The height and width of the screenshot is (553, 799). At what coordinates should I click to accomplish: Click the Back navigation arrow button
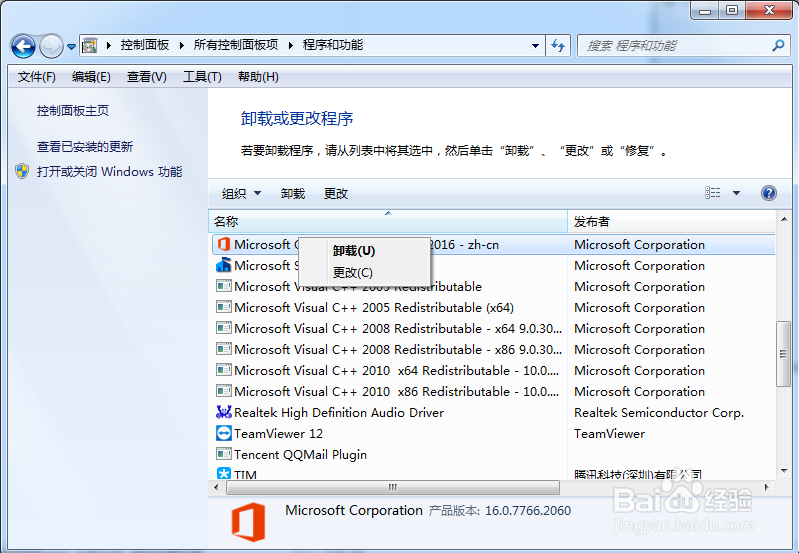[23, 46]
